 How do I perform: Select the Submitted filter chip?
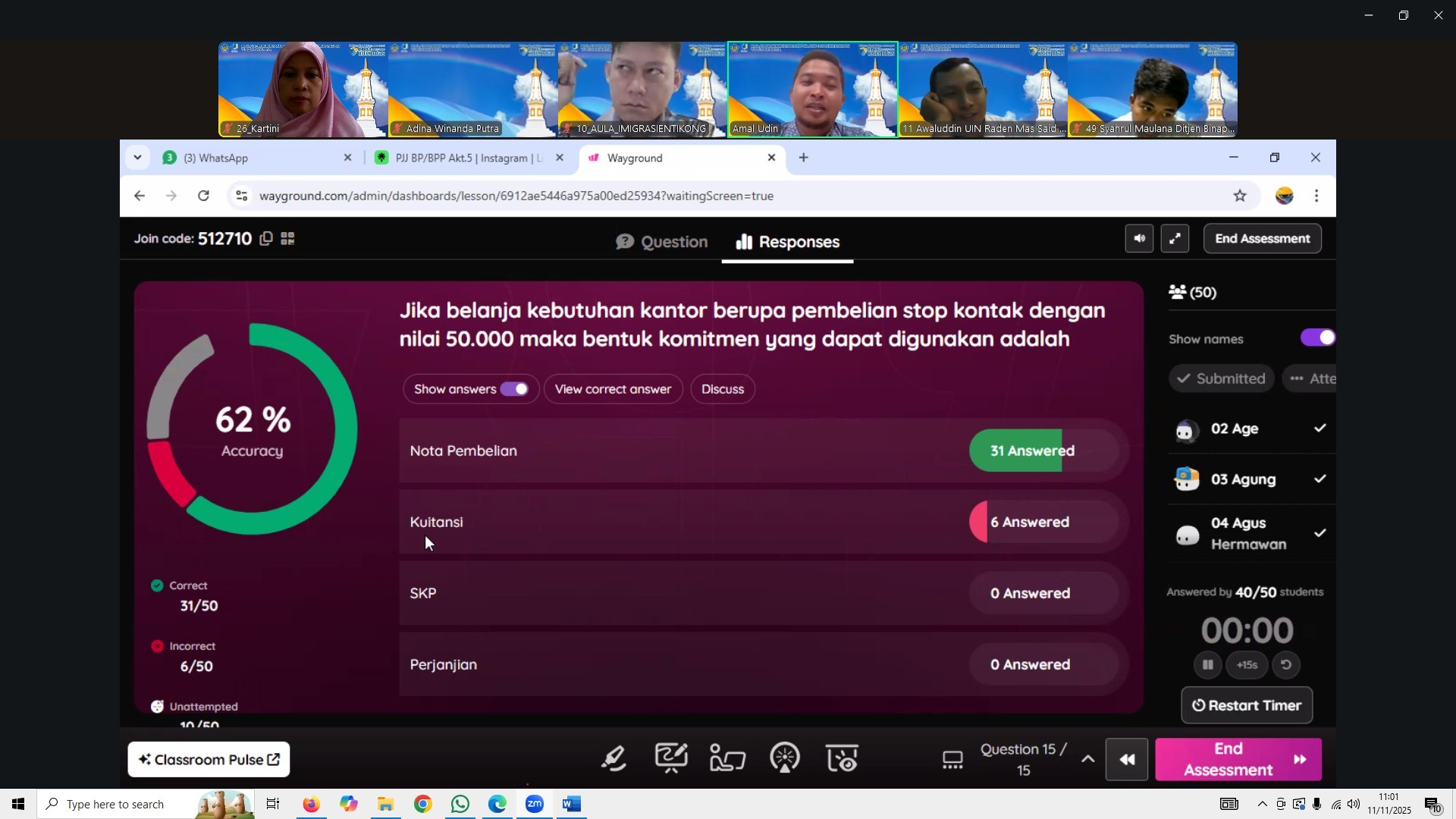click(x=1221, y=378)
